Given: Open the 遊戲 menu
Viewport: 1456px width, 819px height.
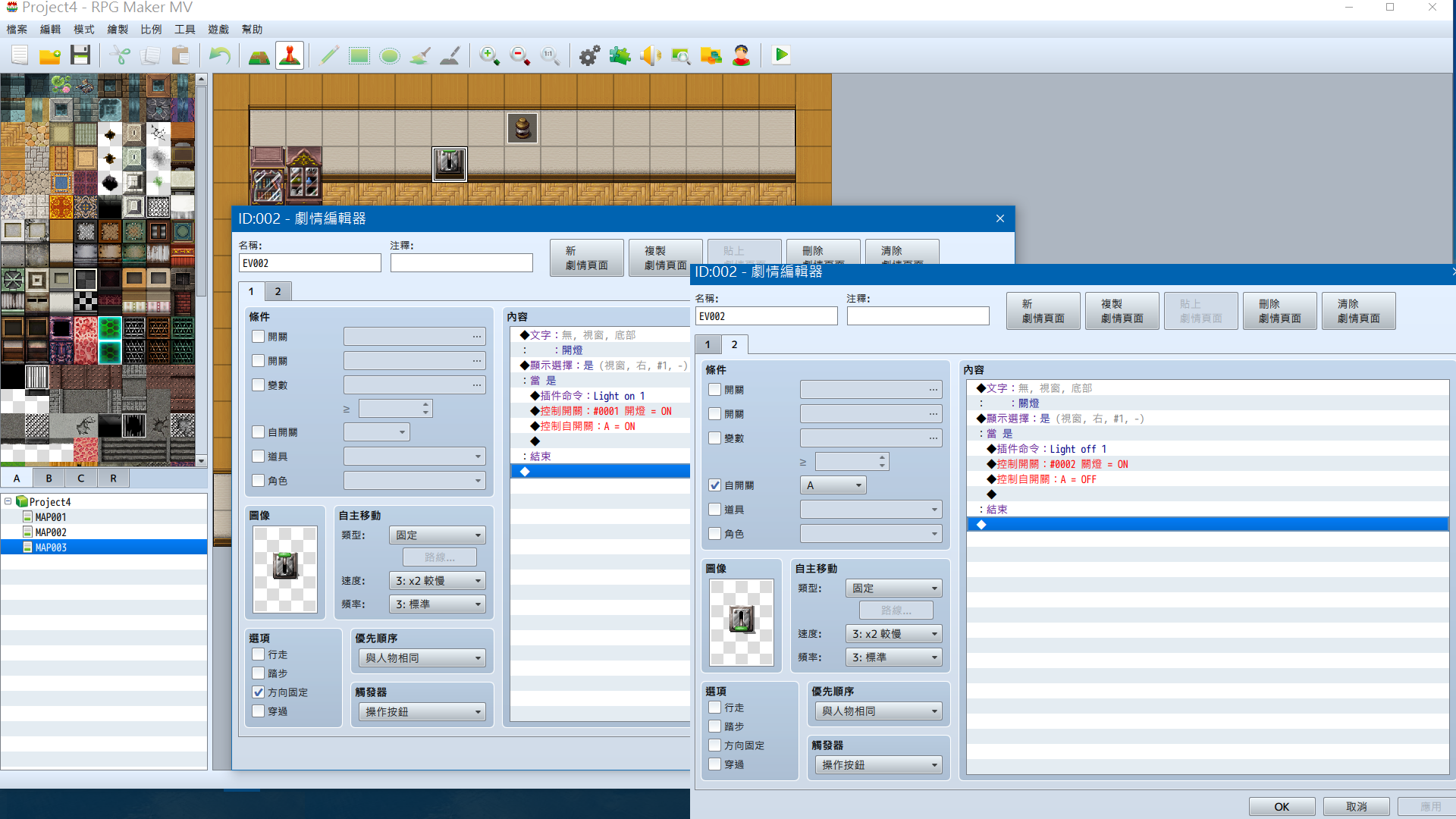Looking at the screenshot, I should pyautogui.click(x=218, y=30).
